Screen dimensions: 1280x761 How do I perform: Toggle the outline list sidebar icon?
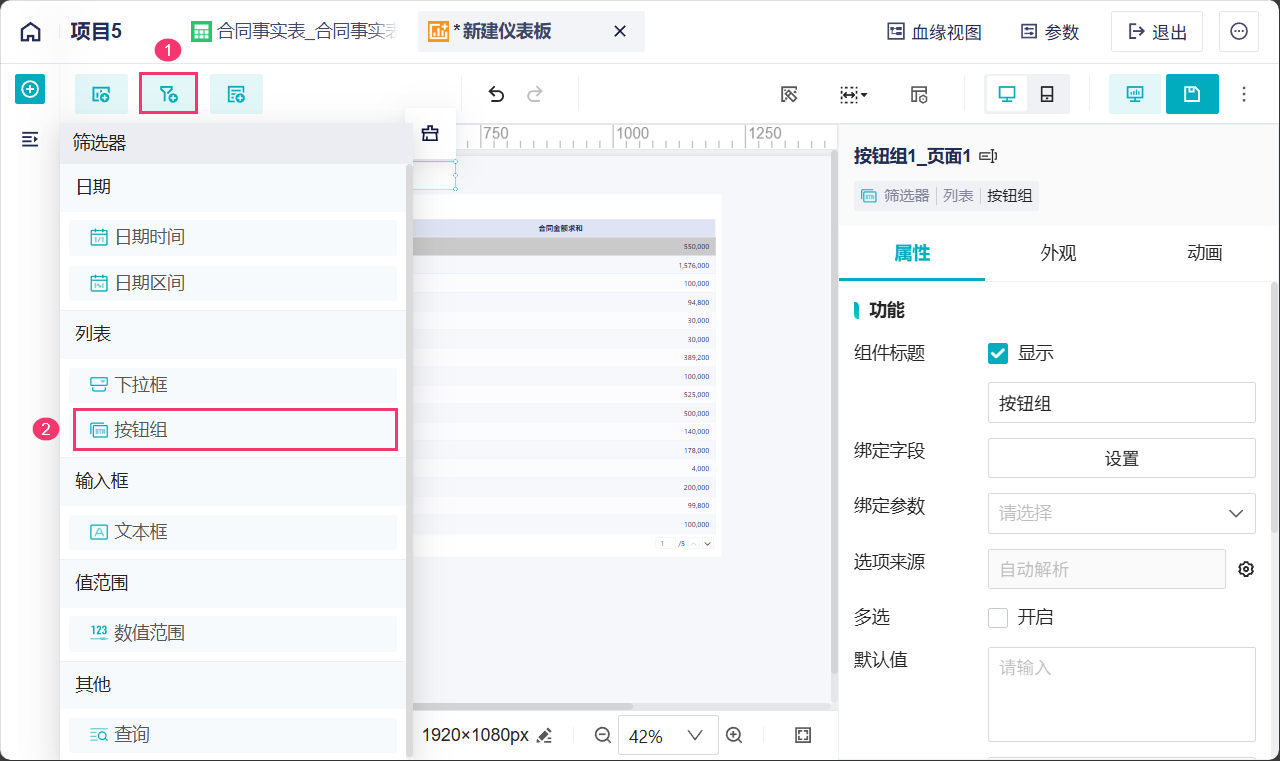(x=30, y=139)
